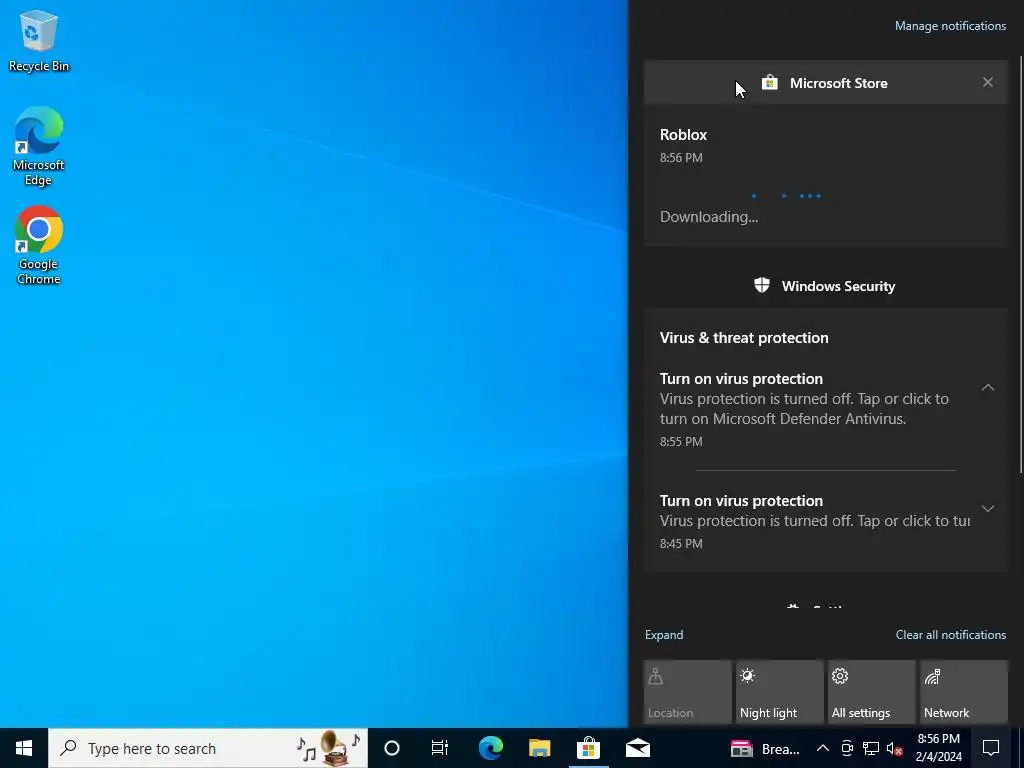Click Expand to show more quick actions

[x=664, y=635]
